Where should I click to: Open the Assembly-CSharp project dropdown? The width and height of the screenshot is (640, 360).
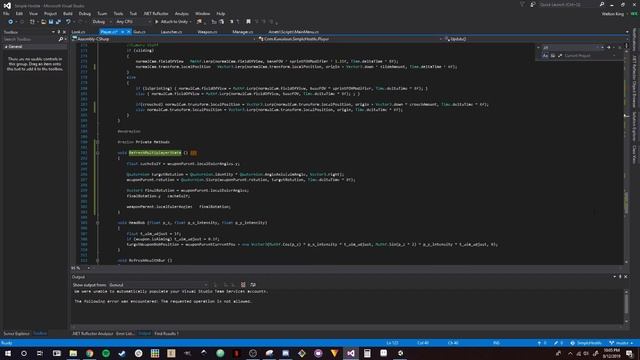click(164, 39)
